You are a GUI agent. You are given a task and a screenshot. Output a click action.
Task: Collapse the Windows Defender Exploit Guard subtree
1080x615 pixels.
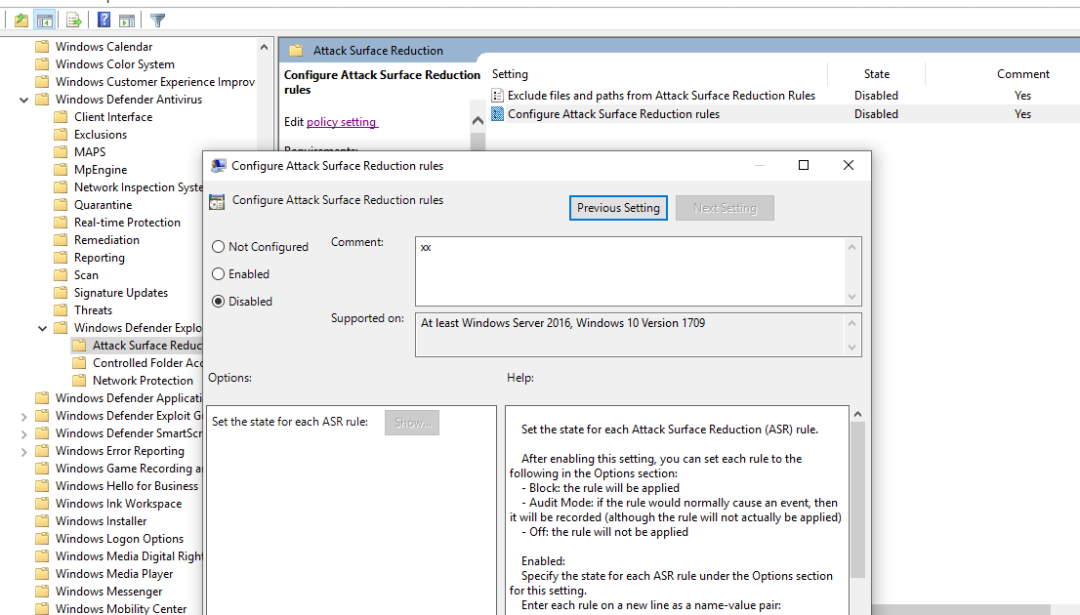tap(43, 329)
